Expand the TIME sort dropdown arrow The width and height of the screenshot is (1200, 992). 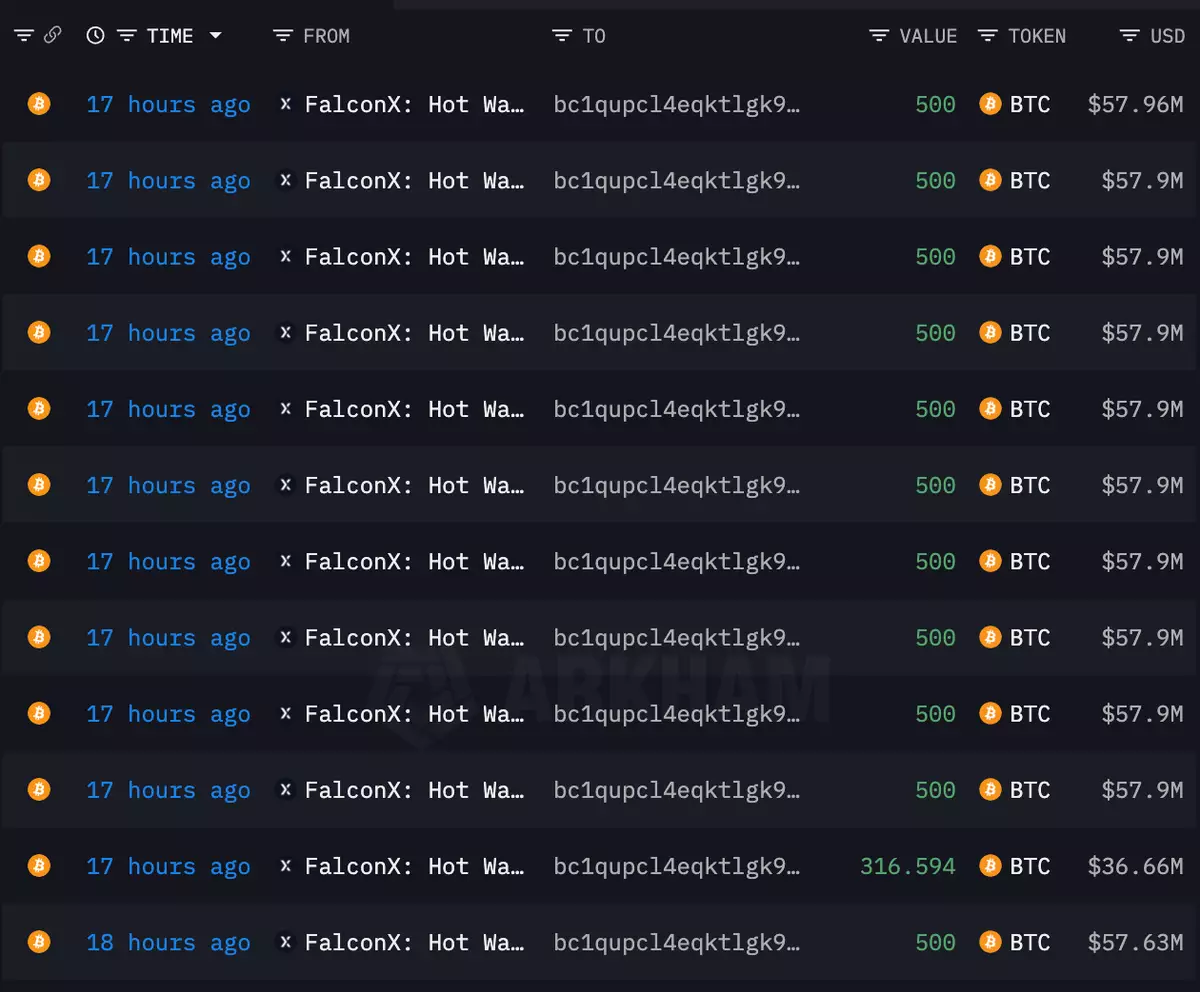[x=215, y=36]
